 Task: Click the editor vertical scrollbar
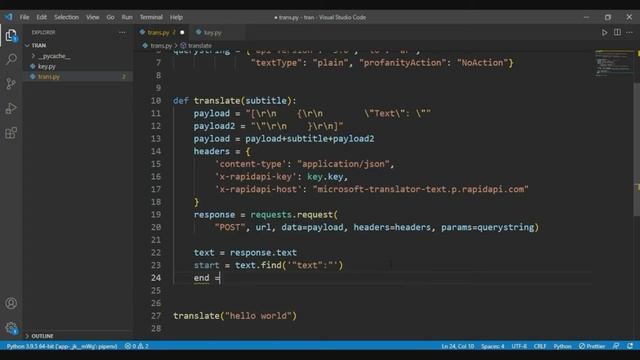[x=636, y=149]
